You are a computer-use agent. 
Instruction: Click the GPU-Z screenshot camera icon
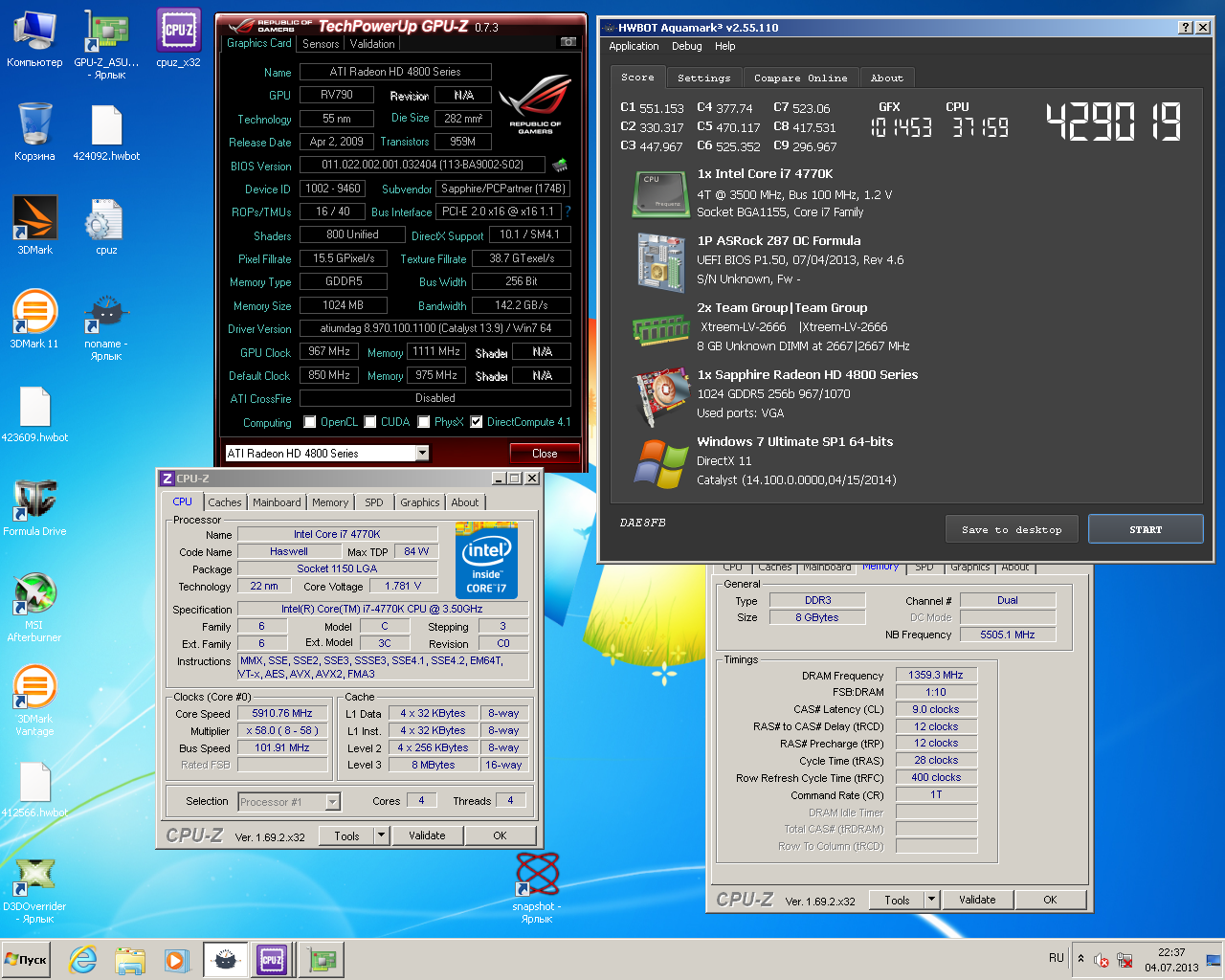(568, 42)
